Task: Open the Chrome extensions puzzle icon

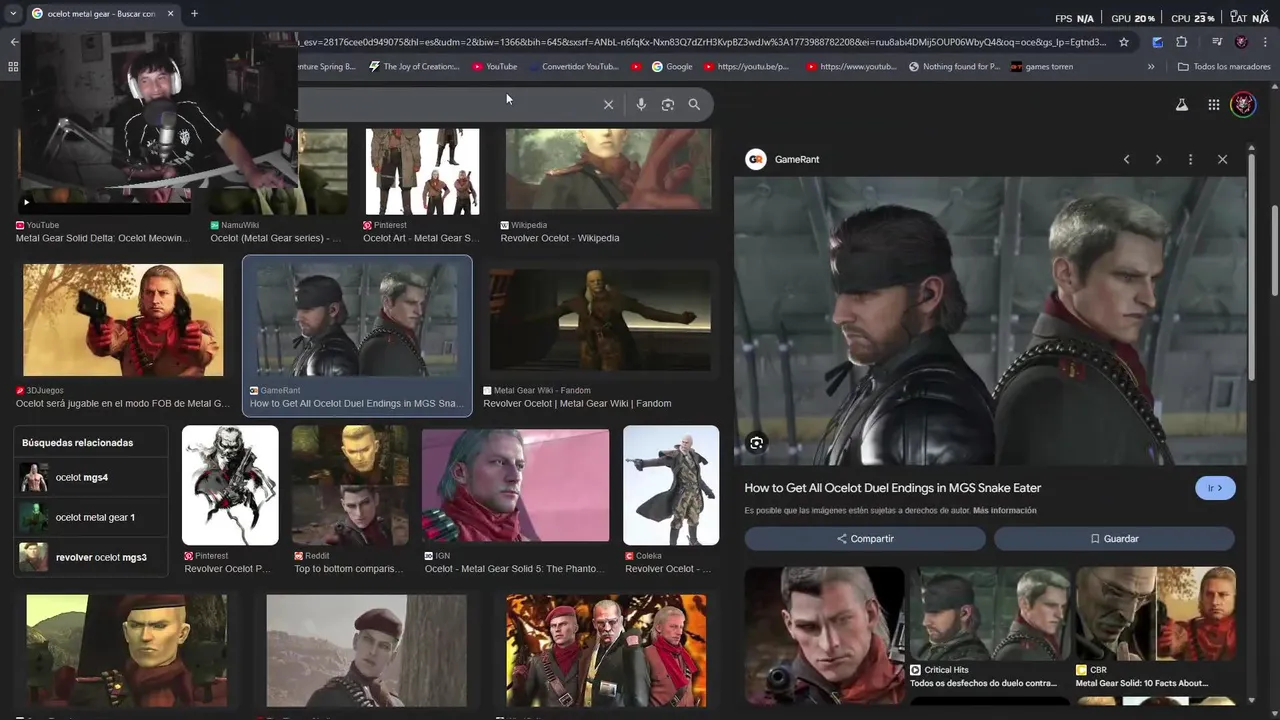Action: pos(1181,42)
